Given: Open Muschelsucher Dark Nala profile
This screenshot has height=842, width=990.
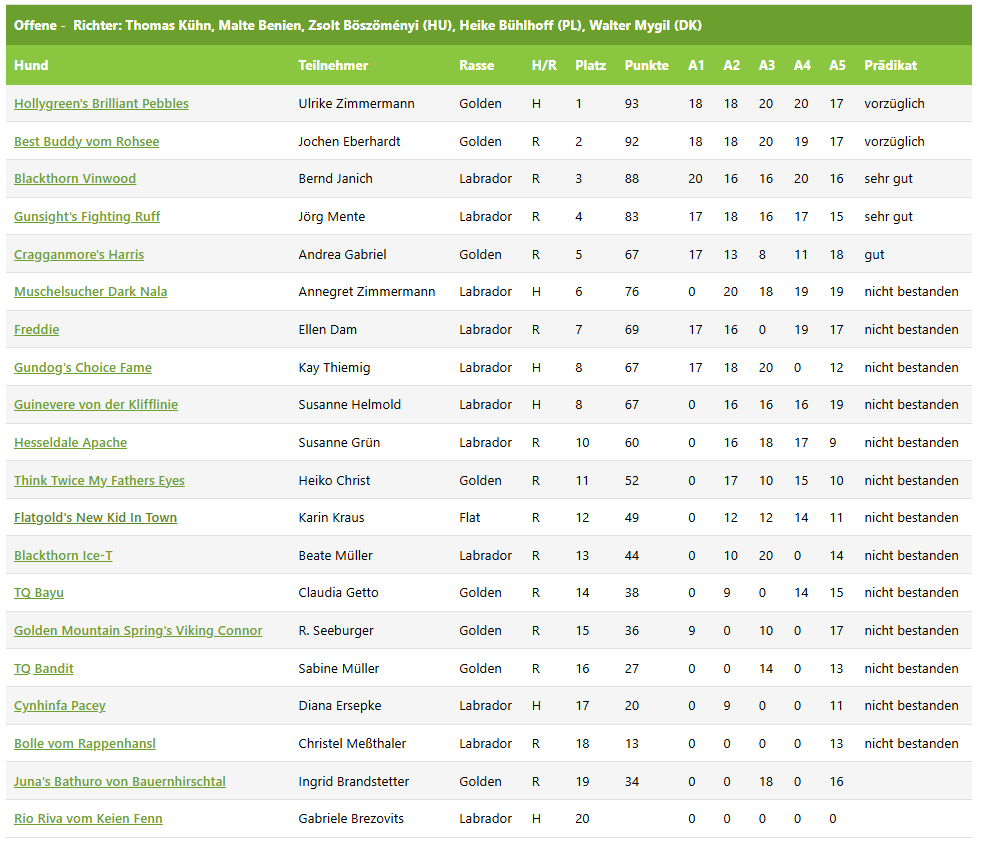Looking at the screenshot, I should pyautogui.click(x=90, y=292).
